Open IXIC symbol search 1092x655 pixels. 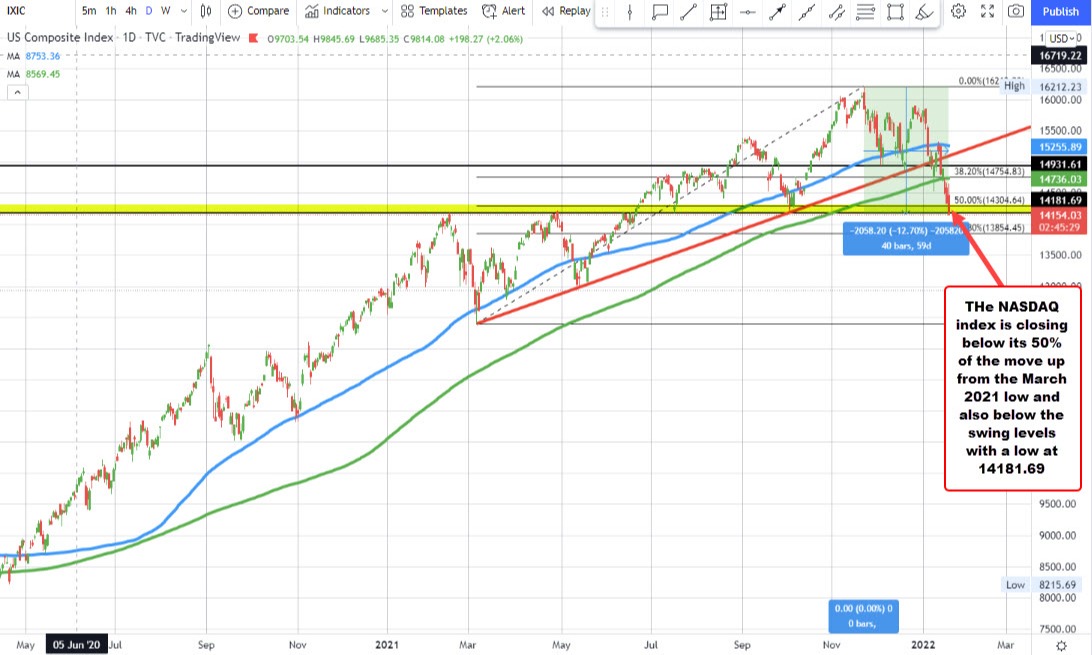(x=16, y=11)
